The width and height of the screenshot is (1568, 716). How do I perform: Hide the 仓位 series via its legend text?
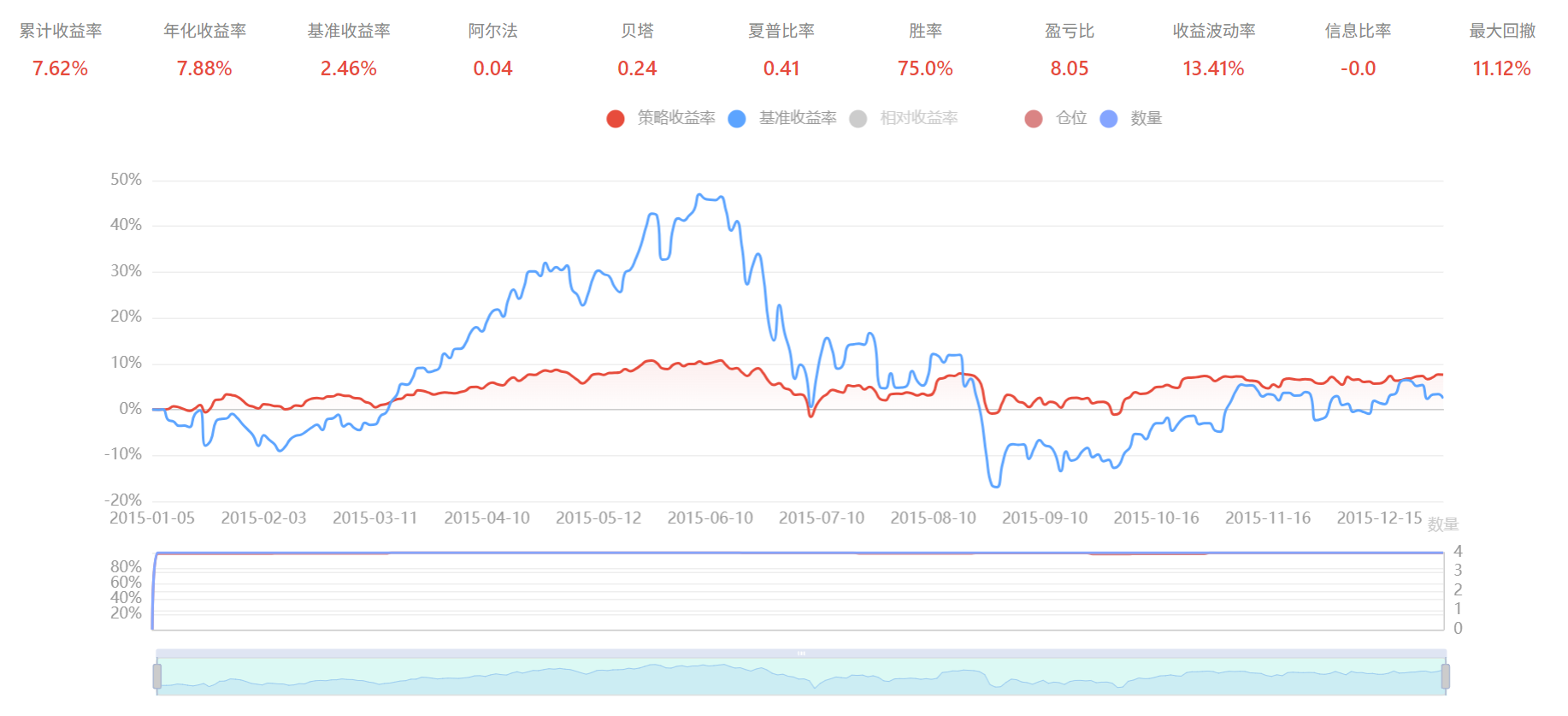[1070, 118]
